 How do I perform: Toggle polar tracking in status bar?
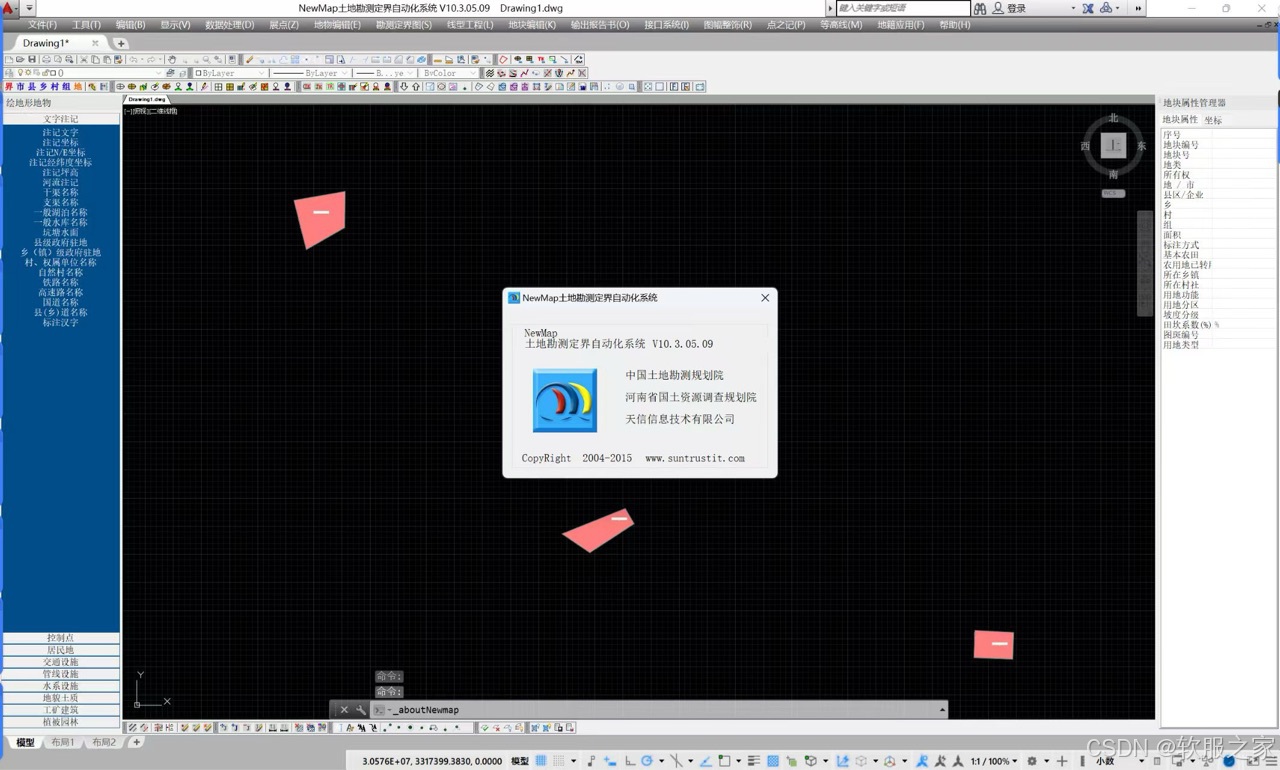(646, 761)
